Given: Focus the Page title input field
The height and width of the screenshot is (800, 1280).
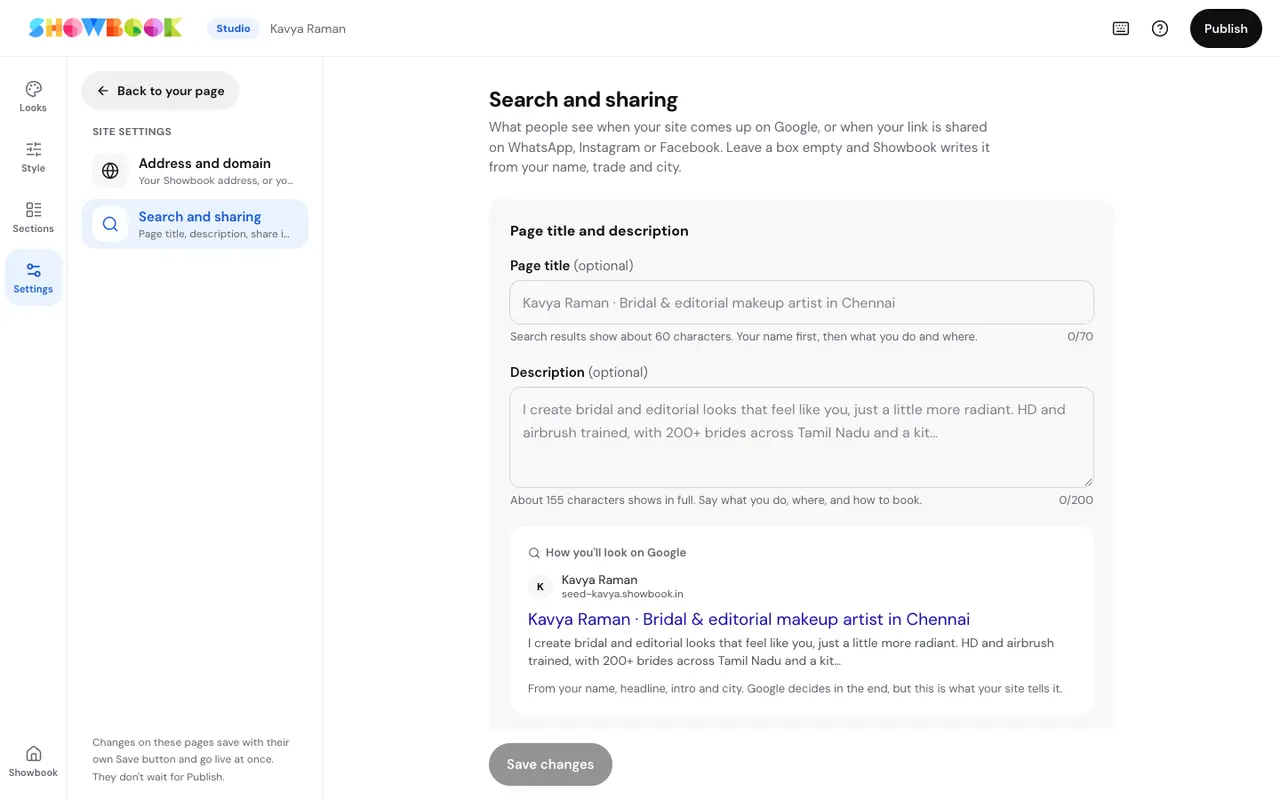Looking at the screenshot, I should 801,302.
